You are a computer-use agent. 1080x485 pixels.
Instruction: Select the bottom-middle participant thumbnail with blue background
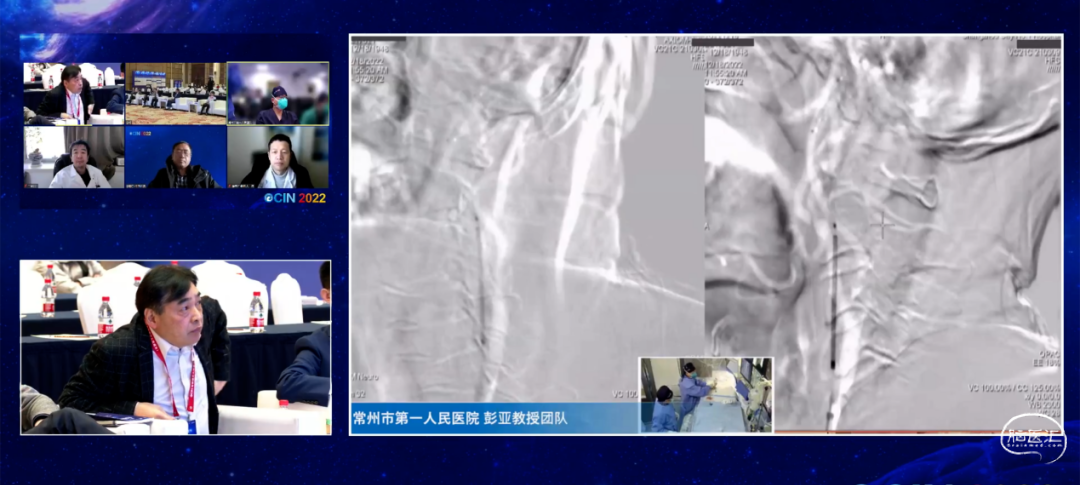176,157
